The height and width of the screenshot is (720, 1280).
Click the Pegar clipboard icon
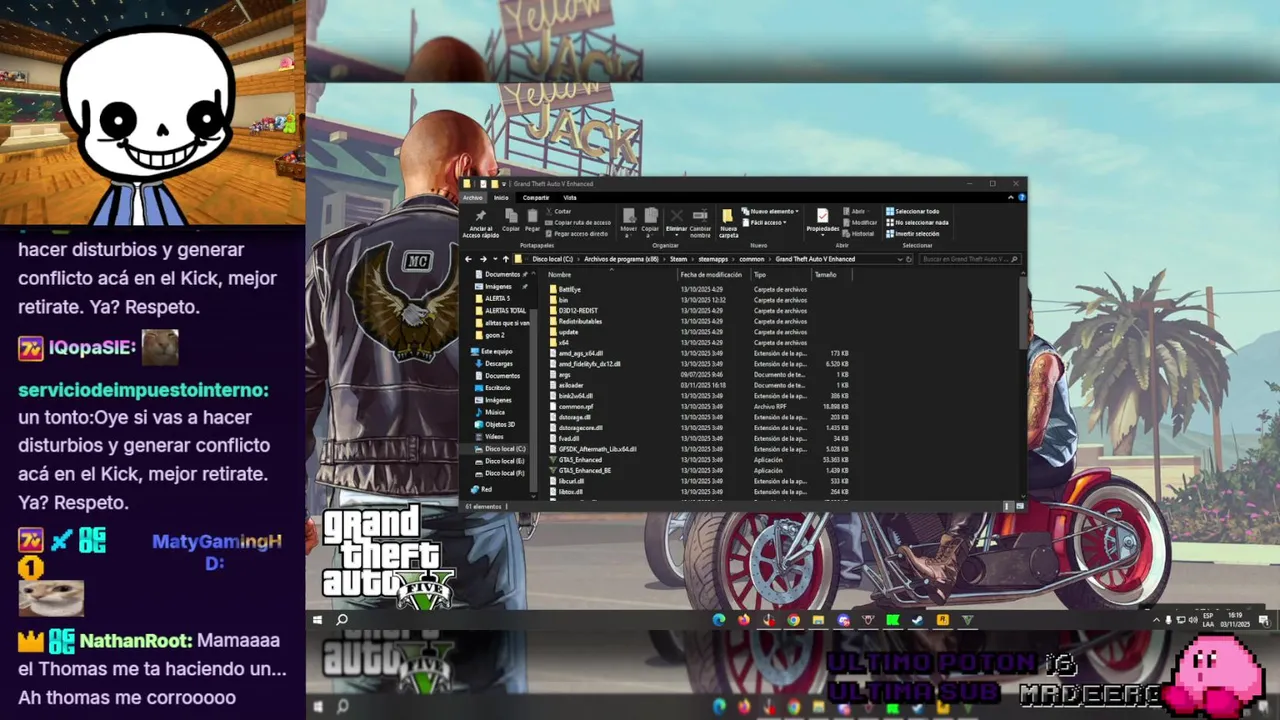click(532, 216)
